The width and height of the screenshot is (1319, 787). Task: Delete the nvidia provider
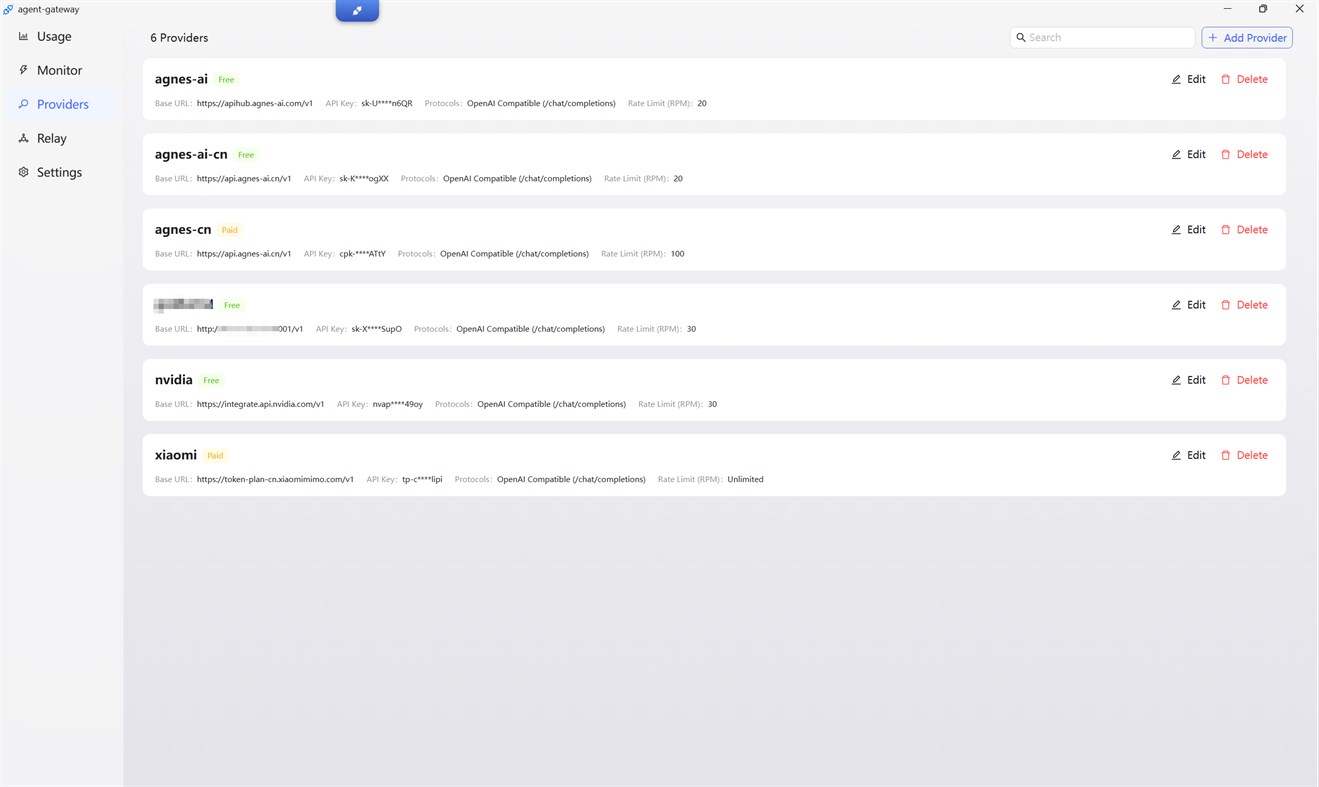pyautogui.click(x=1244, y=380)
